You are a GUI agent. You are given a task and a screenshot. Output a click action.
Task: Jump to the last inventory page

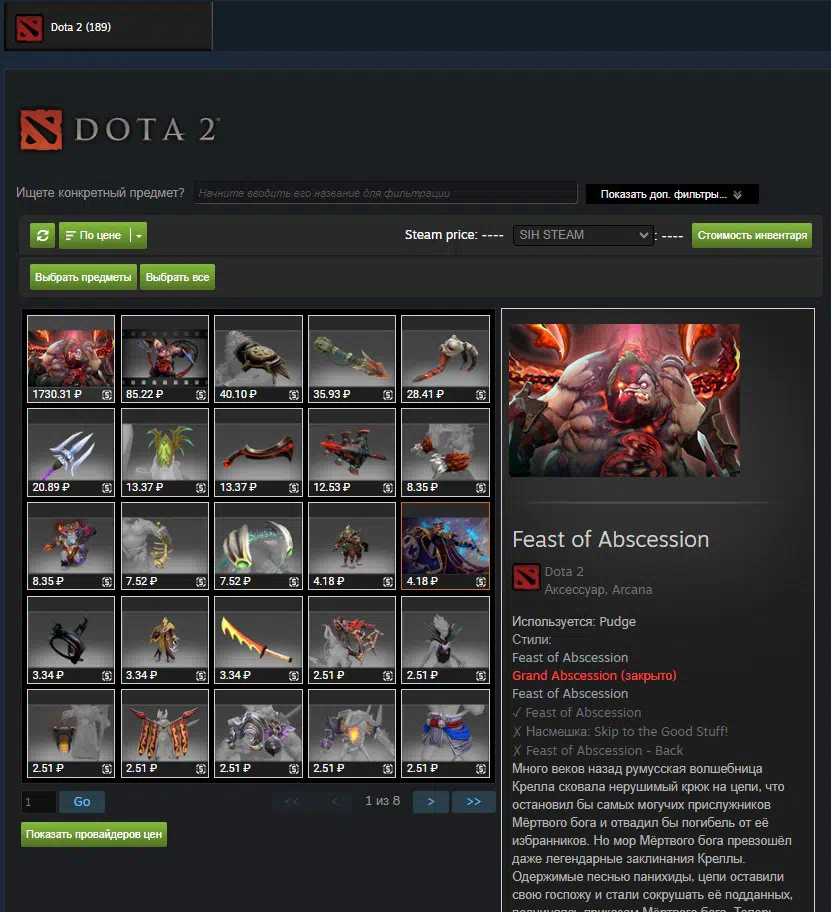[x=473, y=801]
